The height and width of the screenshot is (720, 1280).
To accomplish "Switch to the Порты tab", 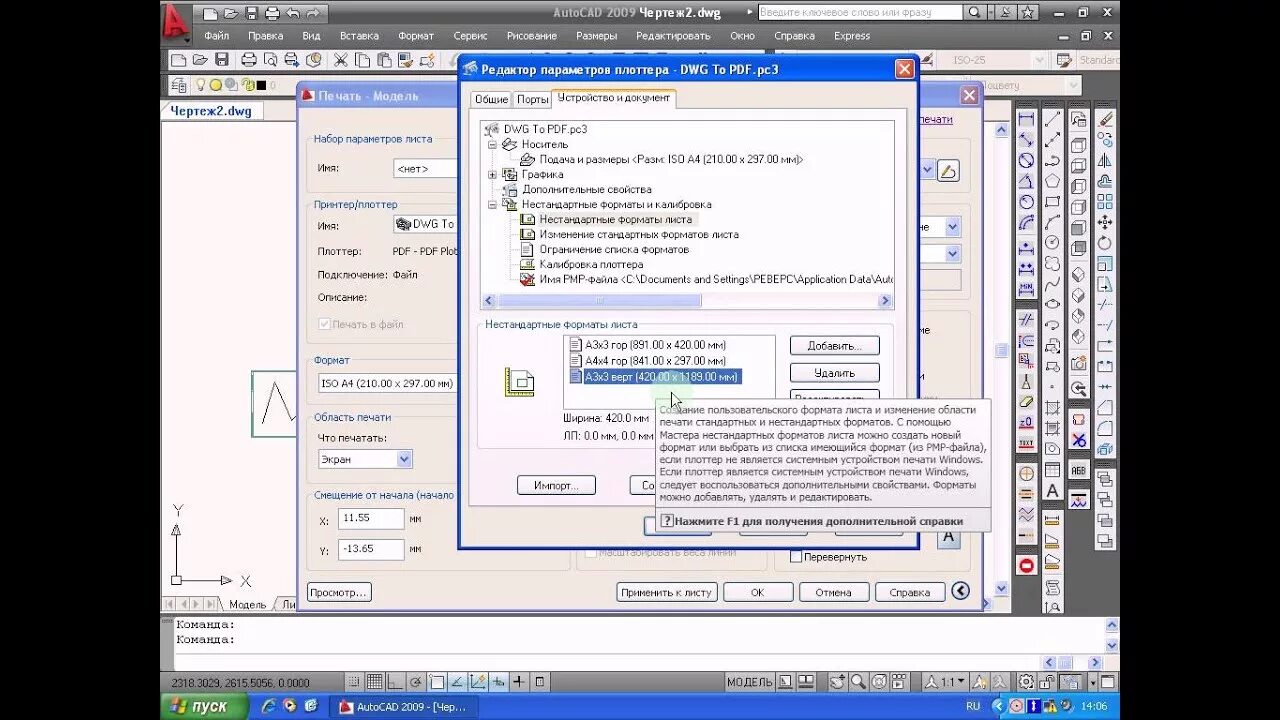I will pyautogui.click(x=533, y=99).
